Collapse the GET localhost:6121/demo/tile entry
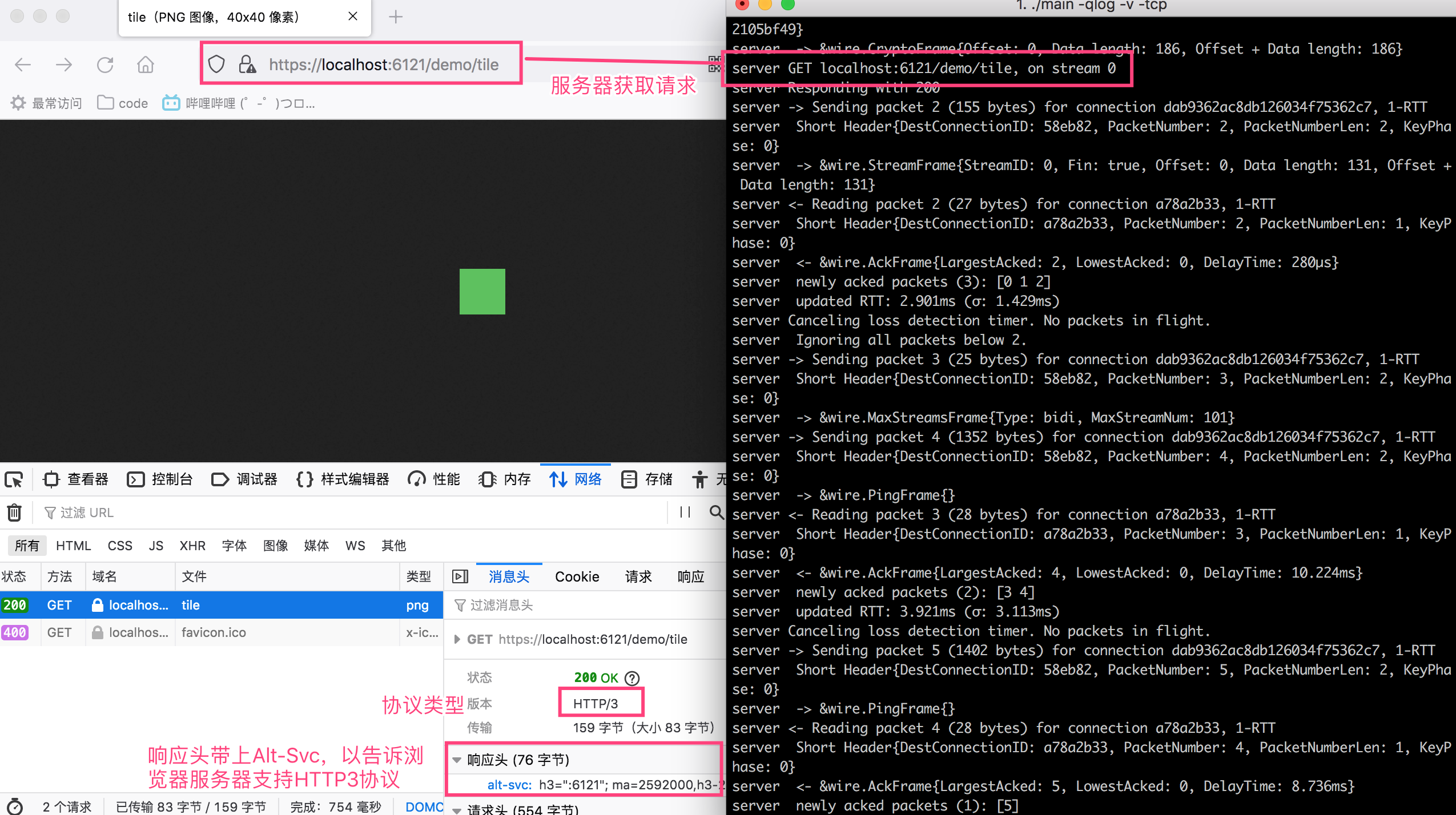1456x815 pixels. pyautogui.click(x=457, y=639)
